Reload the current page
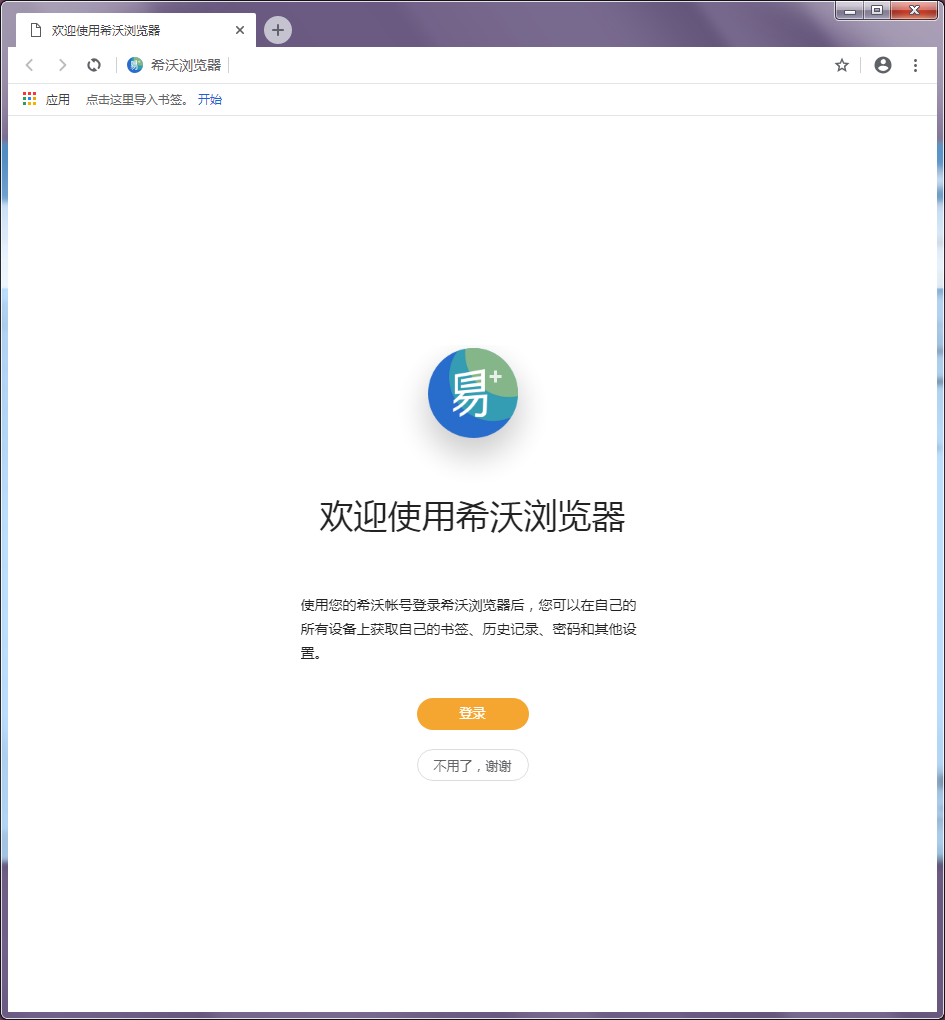 tap(94, 65)
